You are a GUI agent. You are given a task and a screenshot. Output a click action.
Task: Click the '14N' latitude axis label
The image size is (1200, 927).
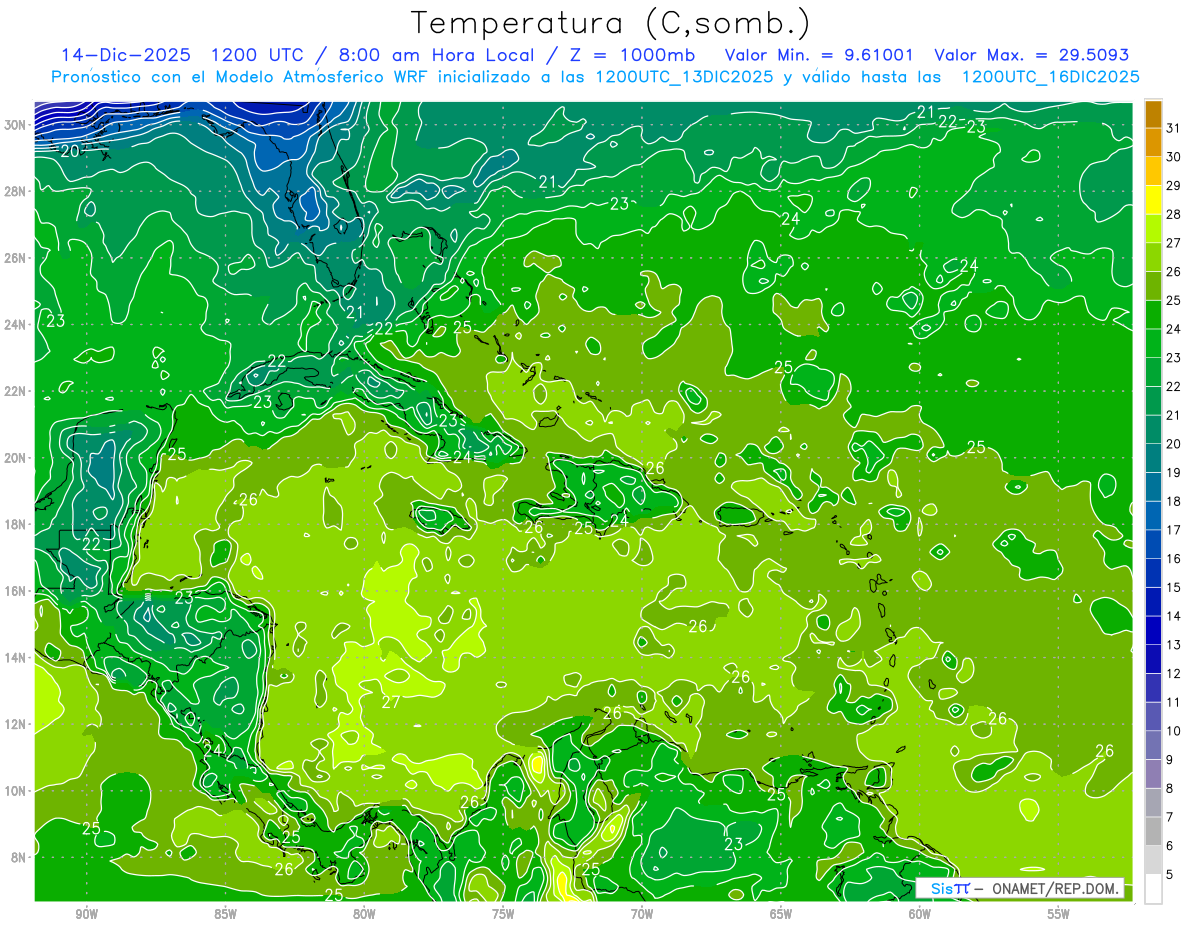[17, 657]
